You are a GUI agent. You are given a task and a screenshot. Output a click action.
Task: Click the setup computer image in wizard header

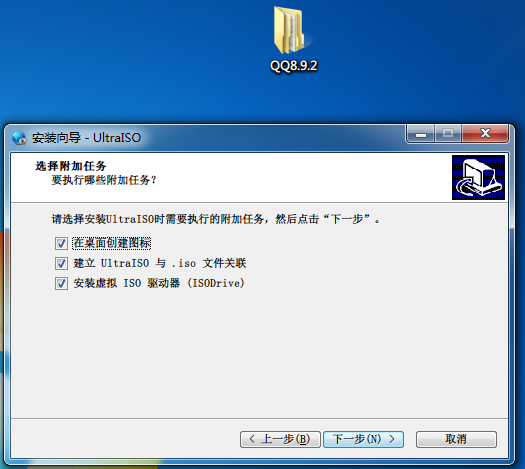478,177
